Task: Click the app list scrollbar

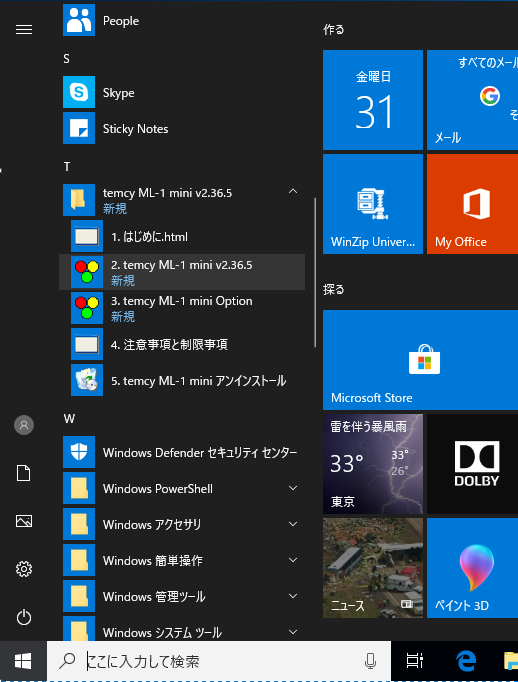Action: (315, 273)
